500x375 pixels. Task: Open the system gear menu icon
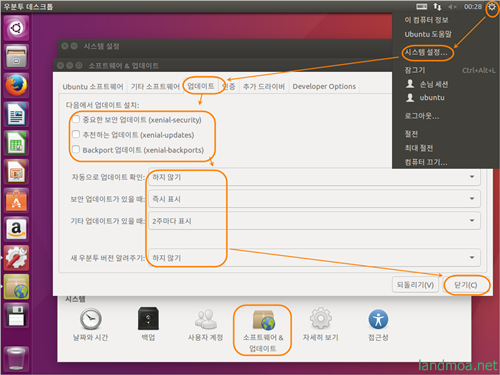pyautogui.click(x=492, y=7)
